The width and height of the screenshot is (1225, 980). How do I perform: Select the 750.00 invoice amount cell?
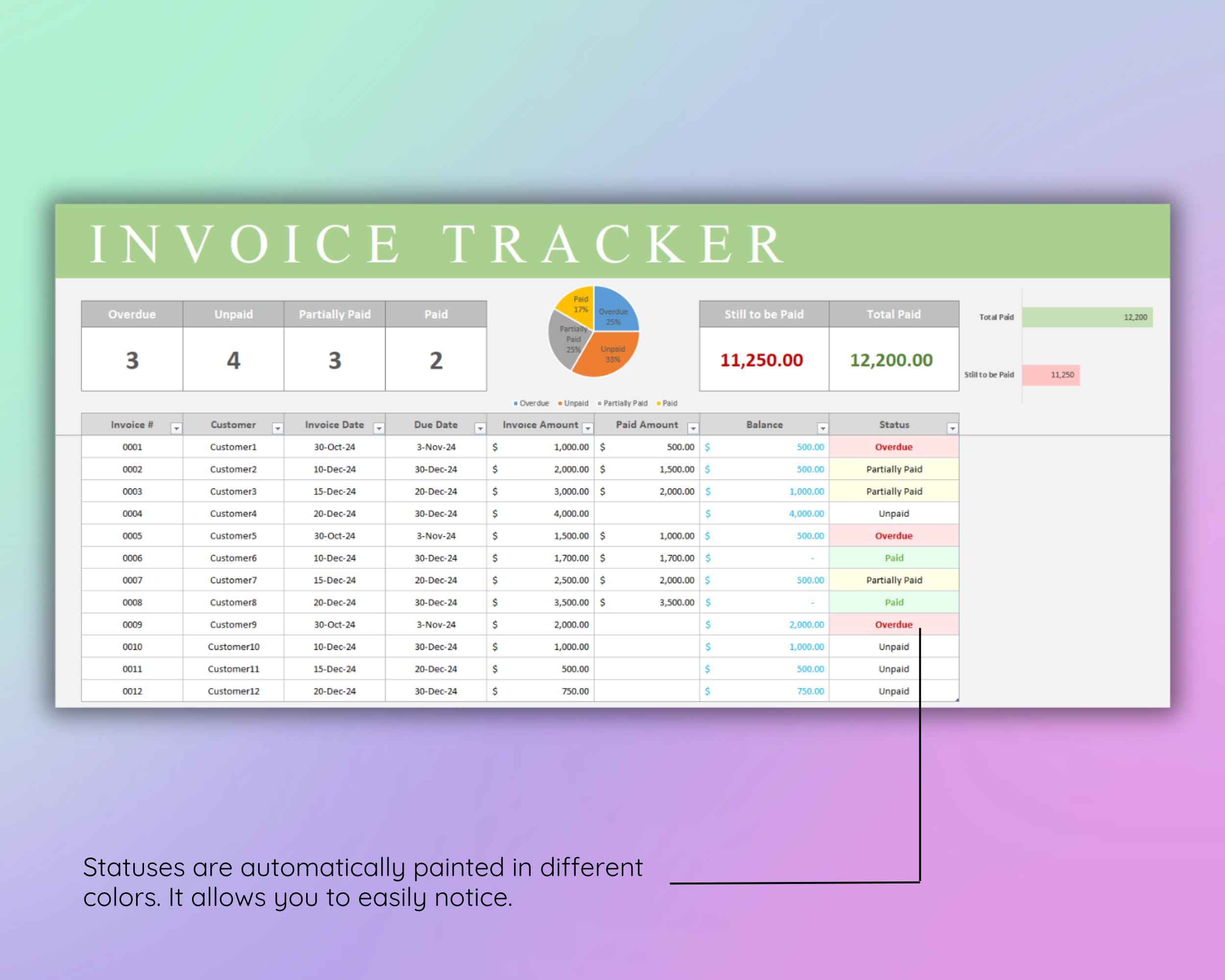pyautogui.click(x=540, y=691)
